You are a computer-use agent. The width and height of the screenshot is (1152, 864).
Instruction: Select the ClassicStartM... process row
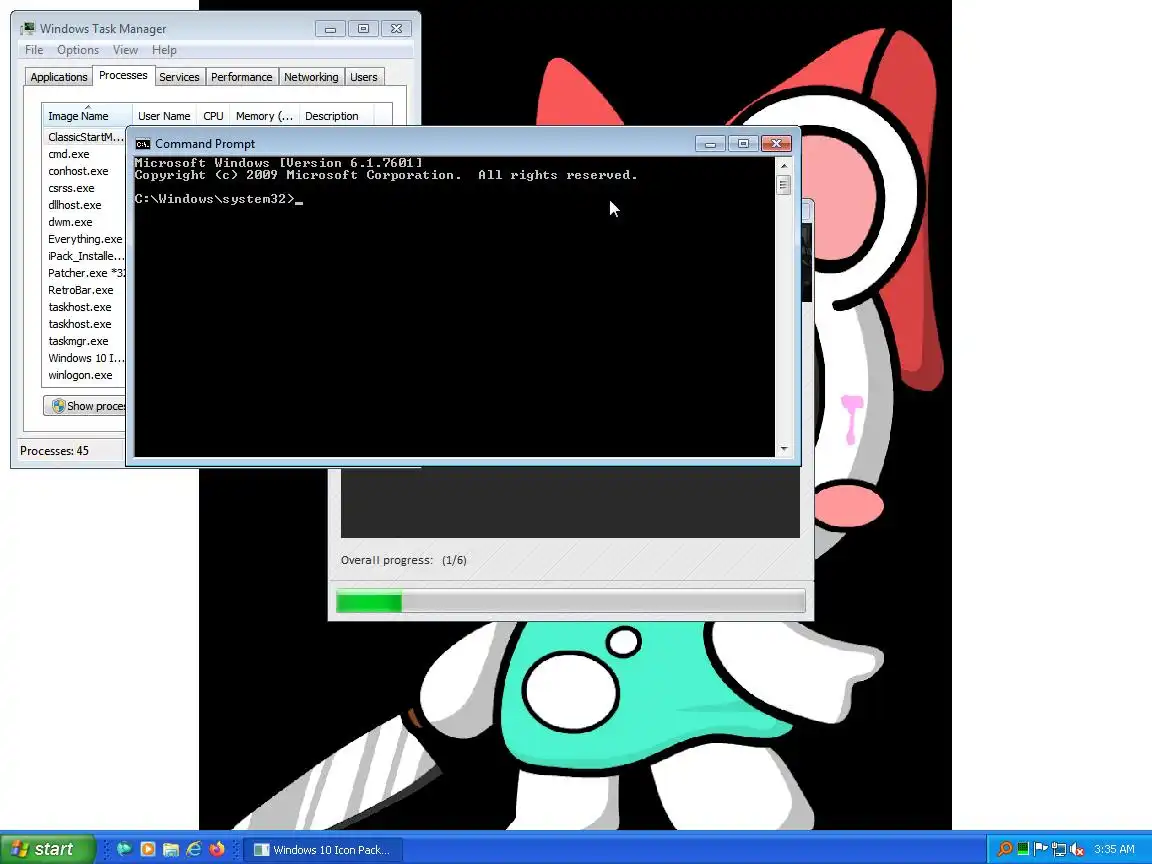(84, 137)
